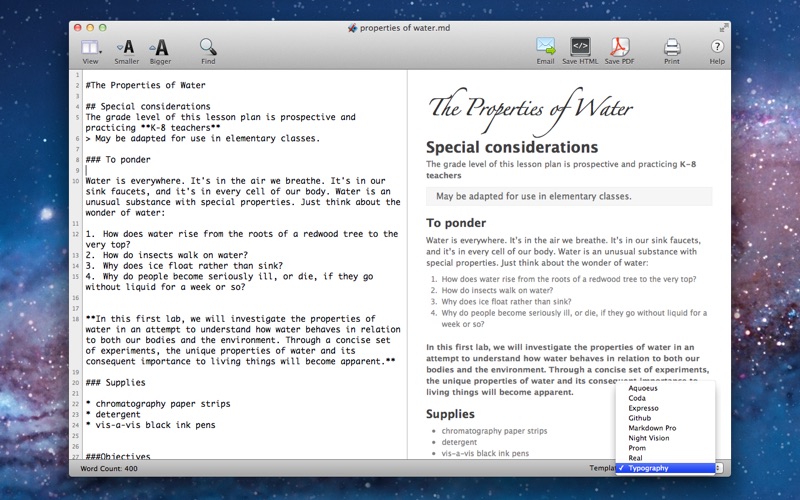Click the fullscreen arrows in title bar
The width and height of the screenshot is (800, 500).
click(x=723, y=28)
